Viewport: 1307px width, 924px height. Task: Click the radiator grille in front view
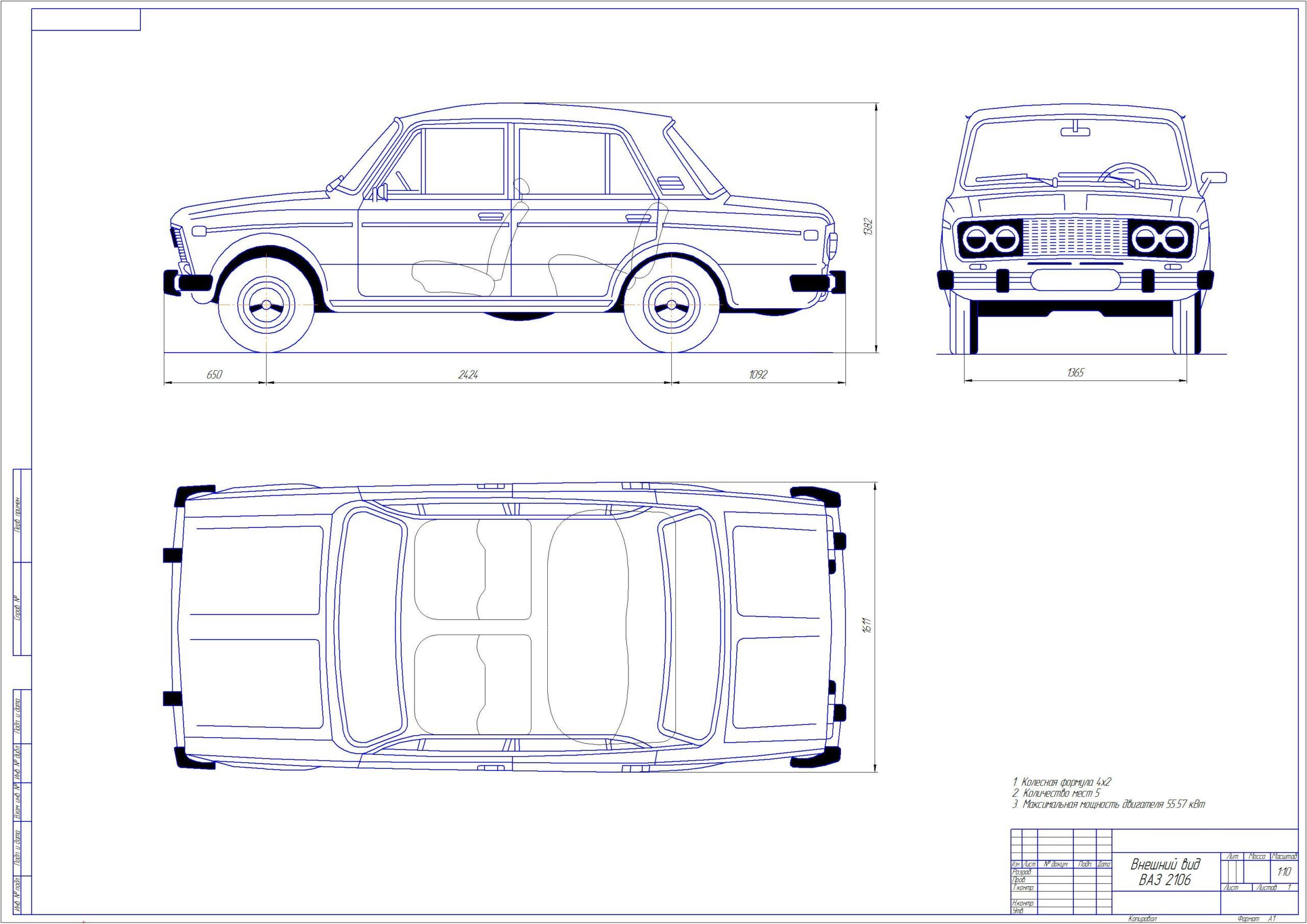(1075, 238)
